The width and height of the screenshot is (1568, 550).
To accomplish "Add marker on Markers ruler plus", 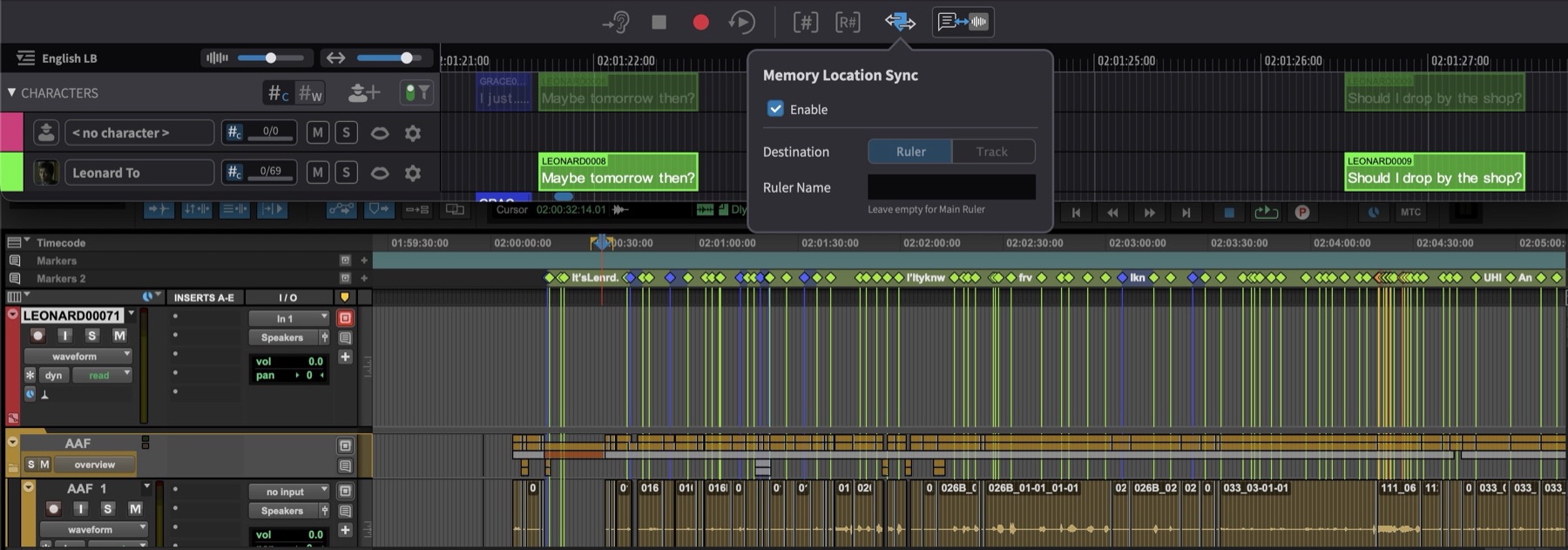I will [364, 260].
